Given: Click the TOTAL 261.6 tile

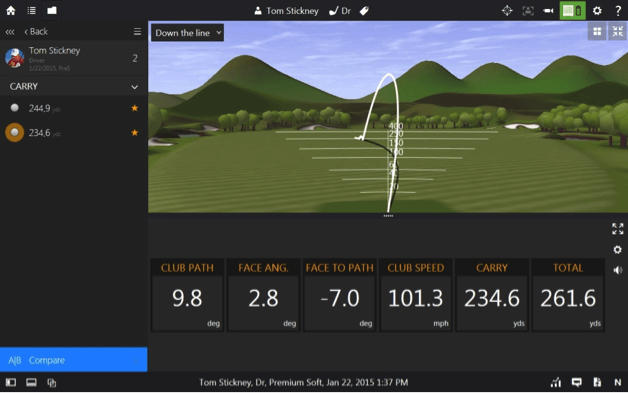Looking at the screenshot, I should pyautogui.click(x=568, y=295).
